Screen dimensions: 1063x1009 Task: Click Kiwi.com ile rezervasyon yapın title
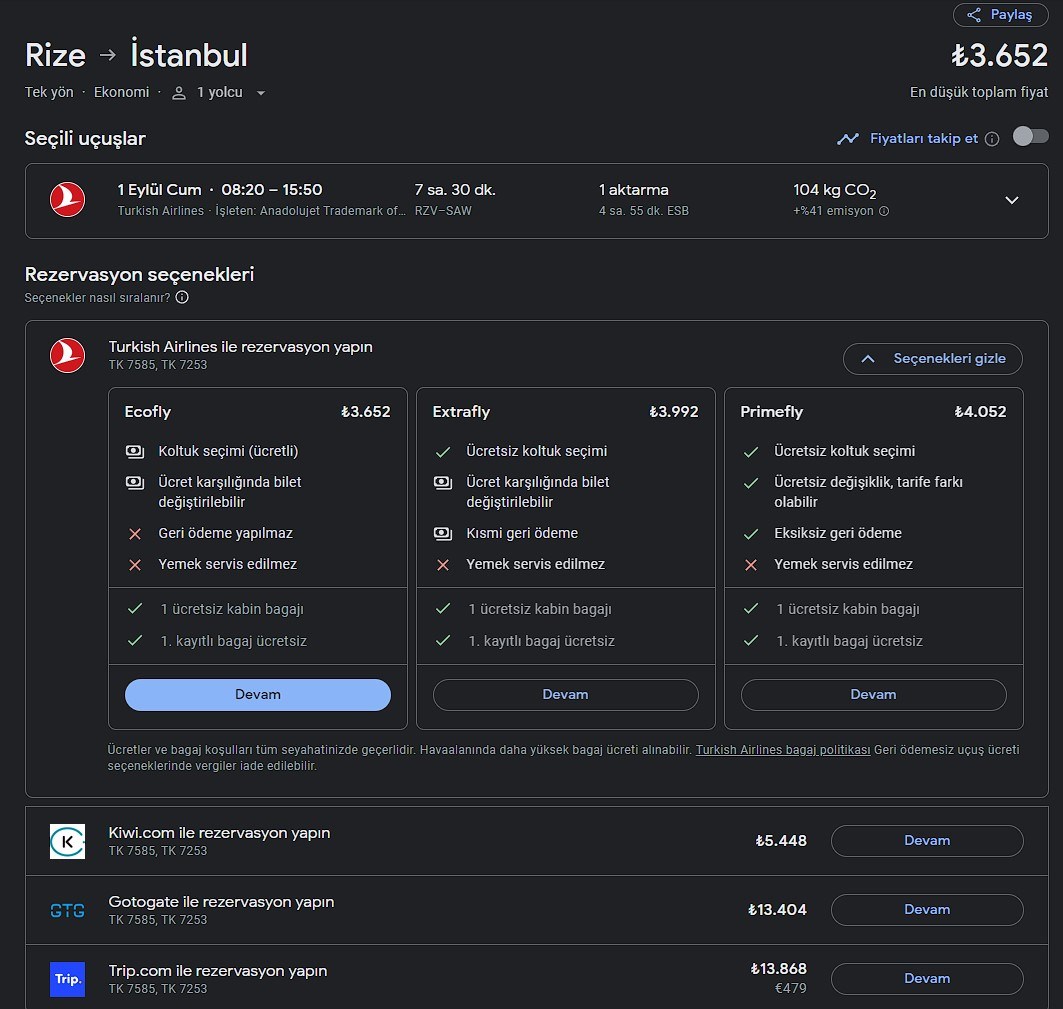tap(219, 833)
